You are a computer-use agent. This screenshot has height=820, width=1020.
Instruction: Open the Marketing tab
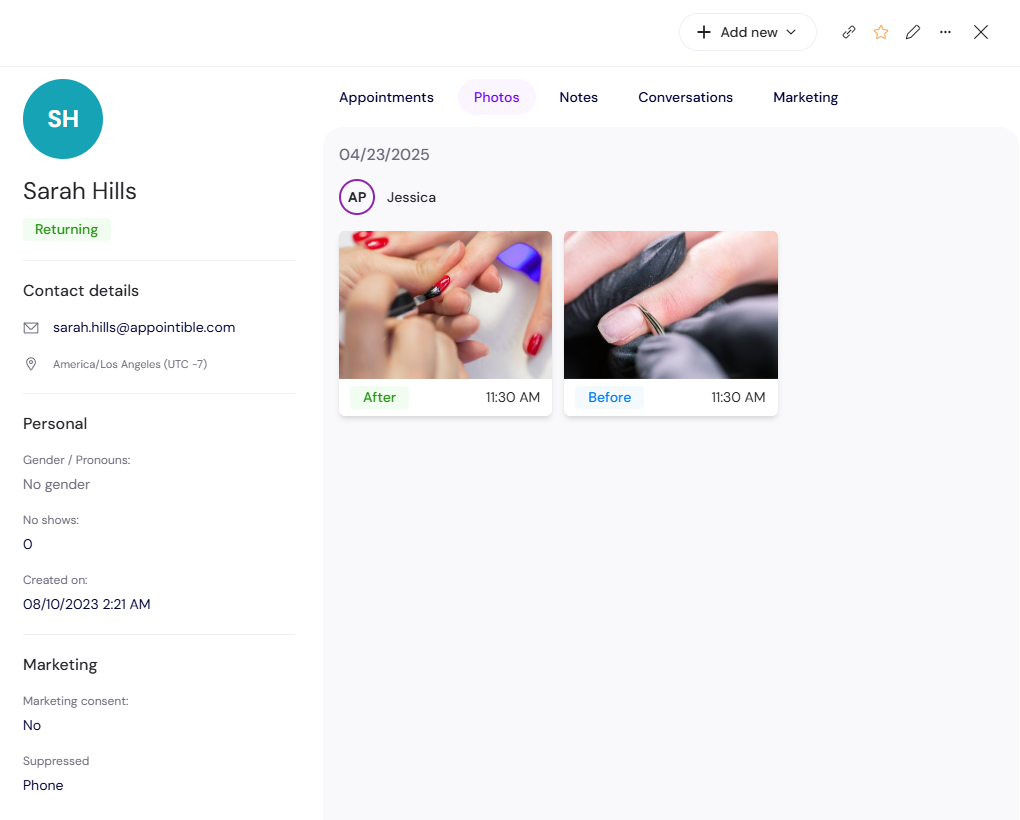(805, 97)
